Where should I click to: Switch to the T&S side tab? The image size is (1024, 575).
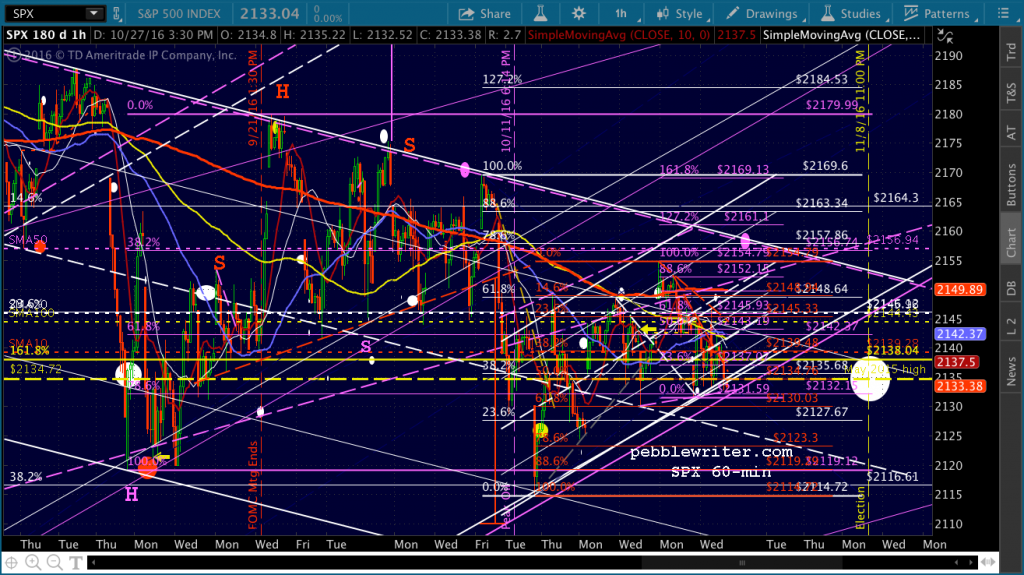click(x=1012, y=93)
